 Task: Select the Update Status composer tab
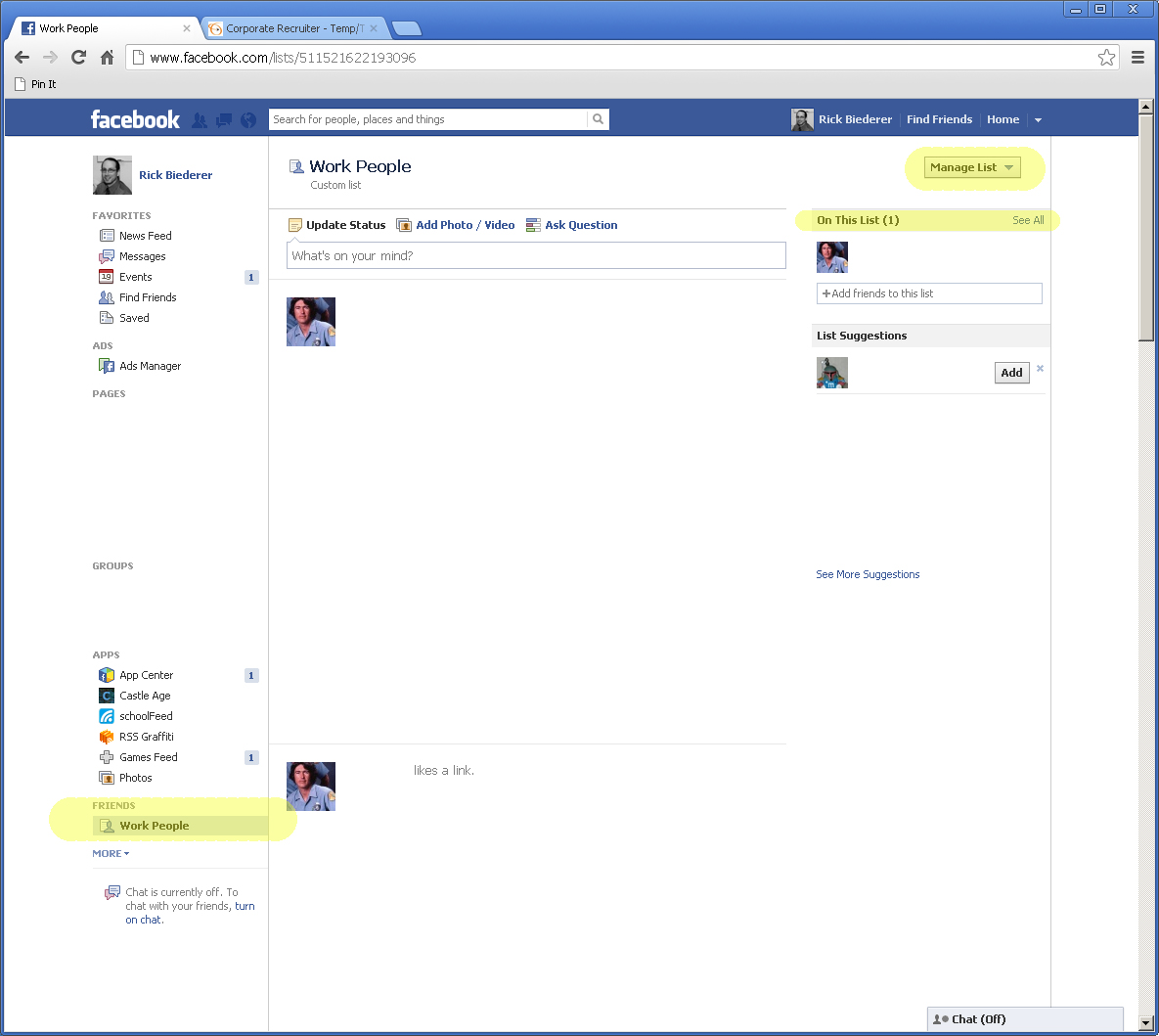coord(337,225)
